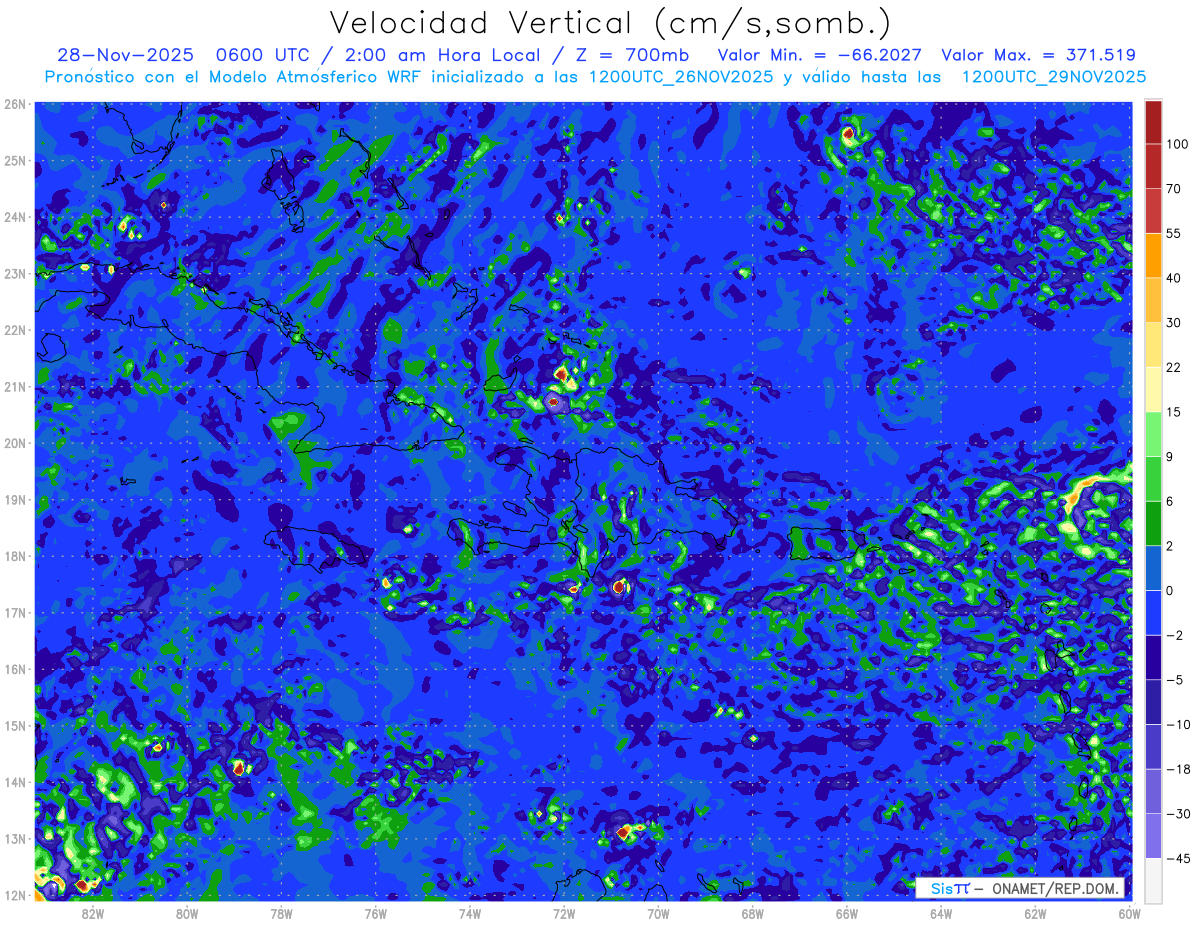This screenshot has width=1200, height=927.
Task: Click the colorbar label 9
Action: (1171, 456)
